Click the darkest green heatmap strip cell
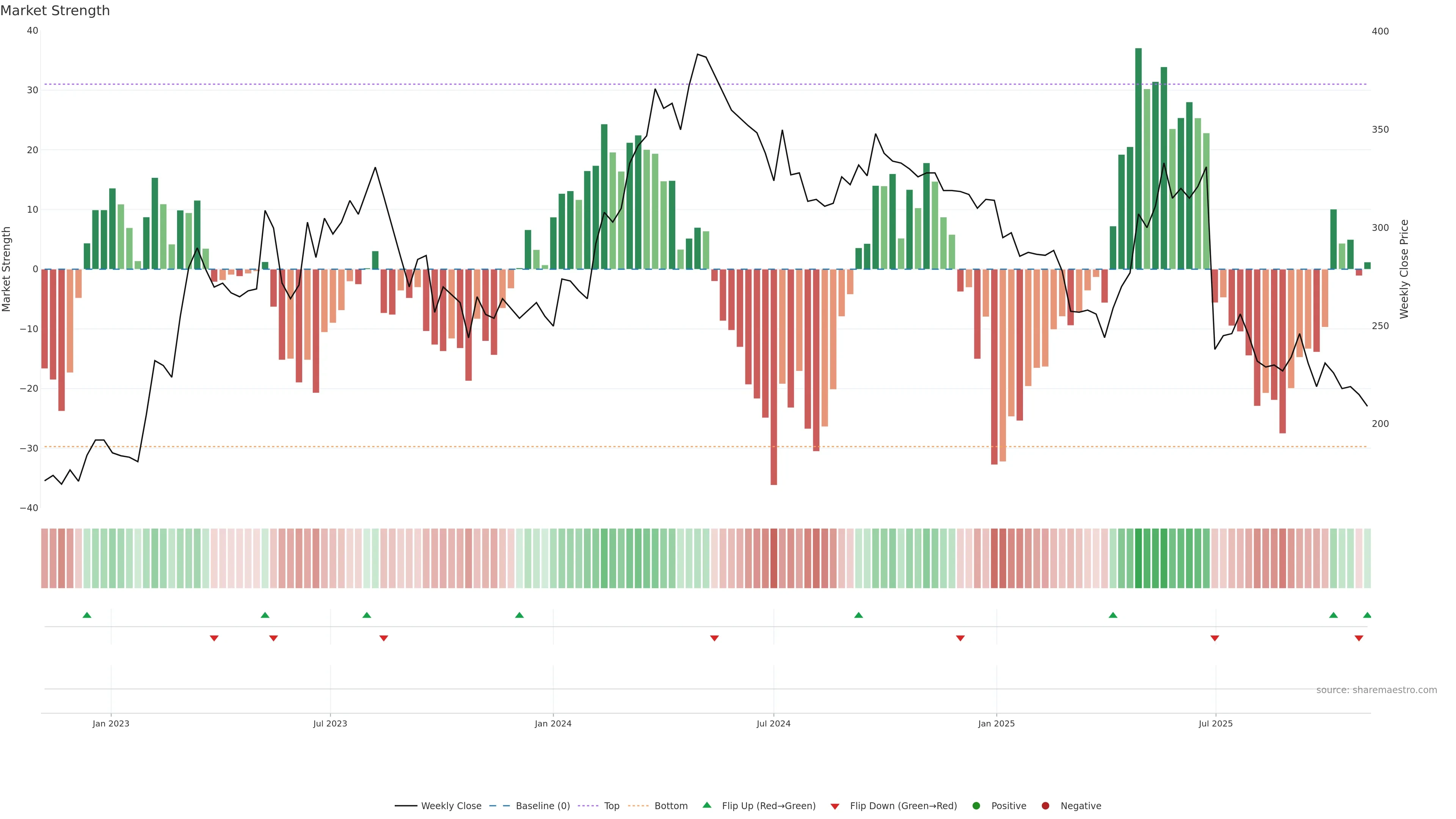 click(x=1138, y=558)
